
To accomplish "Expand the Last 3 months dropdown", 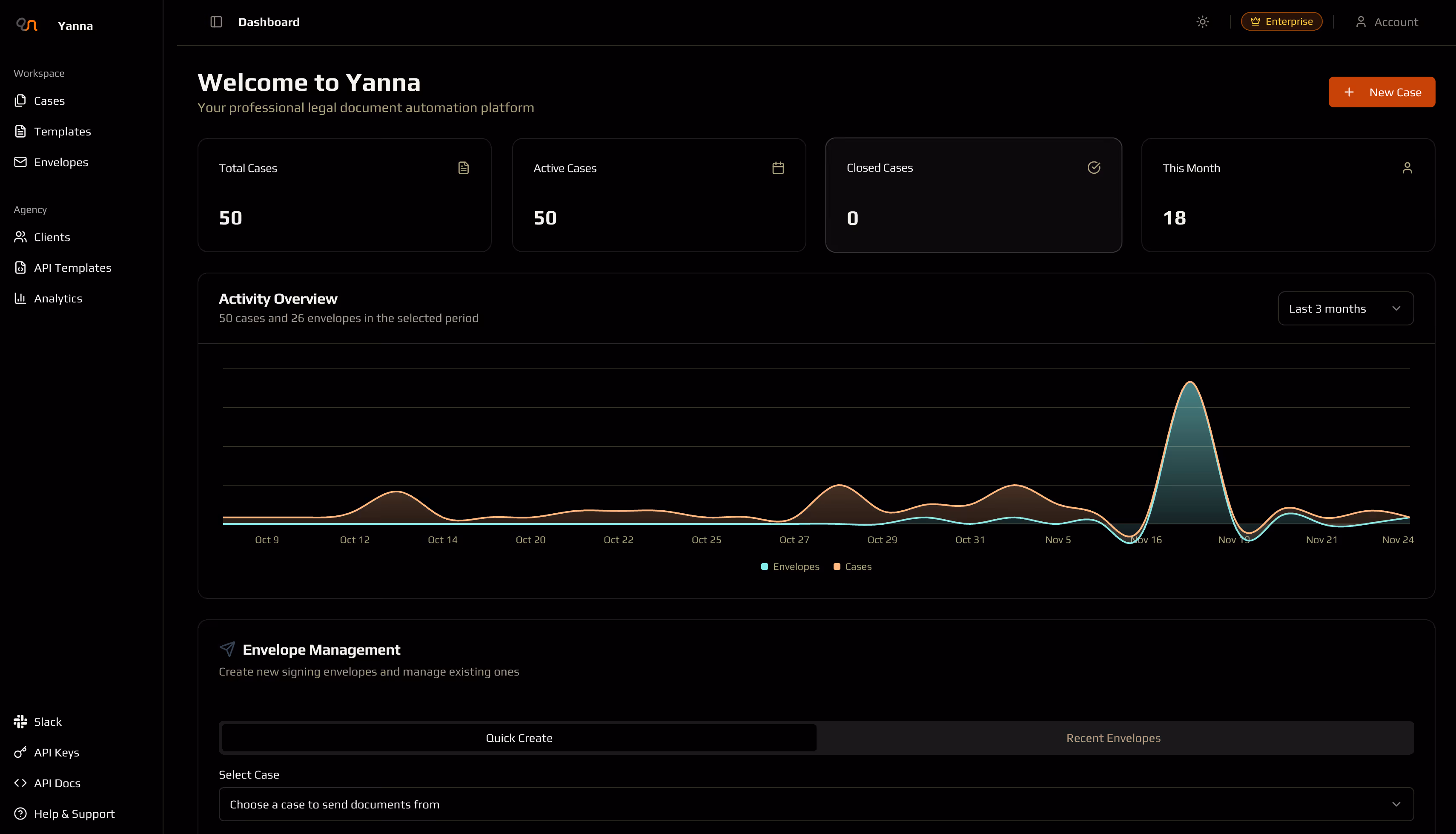I will pyautogui.click(x=1345, y=309).
